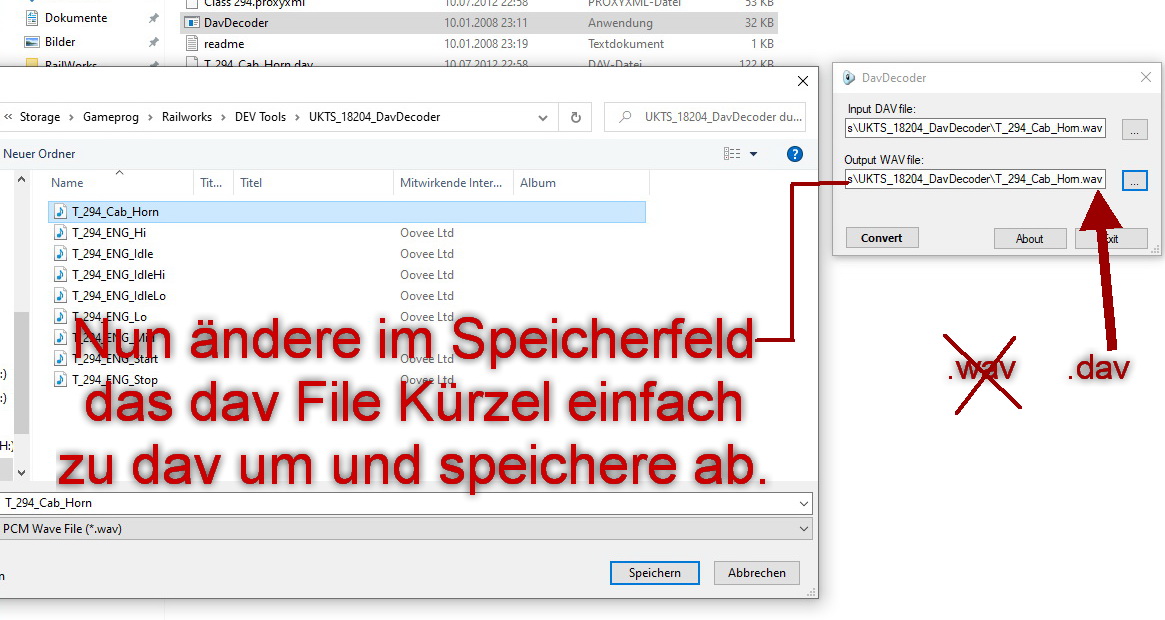Click Gameprog in breadcrumb path
Screen dimensions: 1165x620
pyautogui.click(x=111, y=117)
